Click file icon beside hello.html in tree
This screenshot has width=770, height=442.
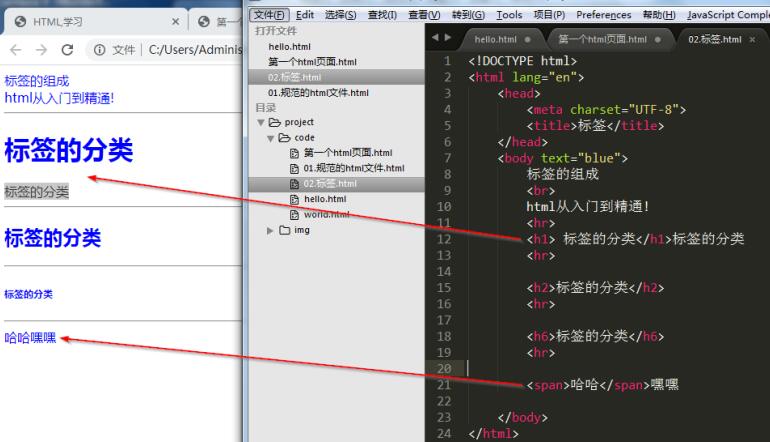[294, 199]
